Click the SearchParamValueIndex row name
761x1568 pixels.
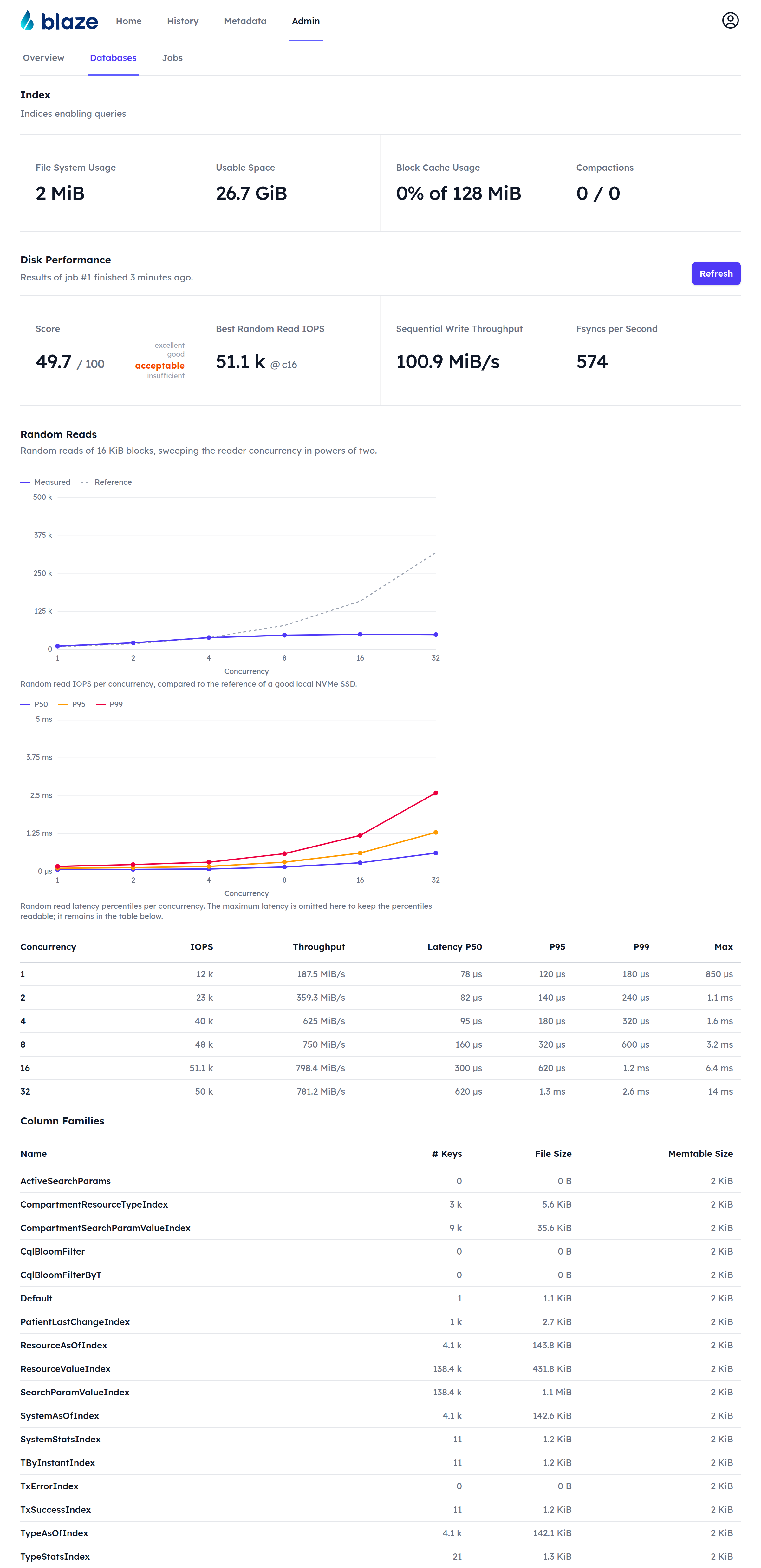[x=75, y=1392]
